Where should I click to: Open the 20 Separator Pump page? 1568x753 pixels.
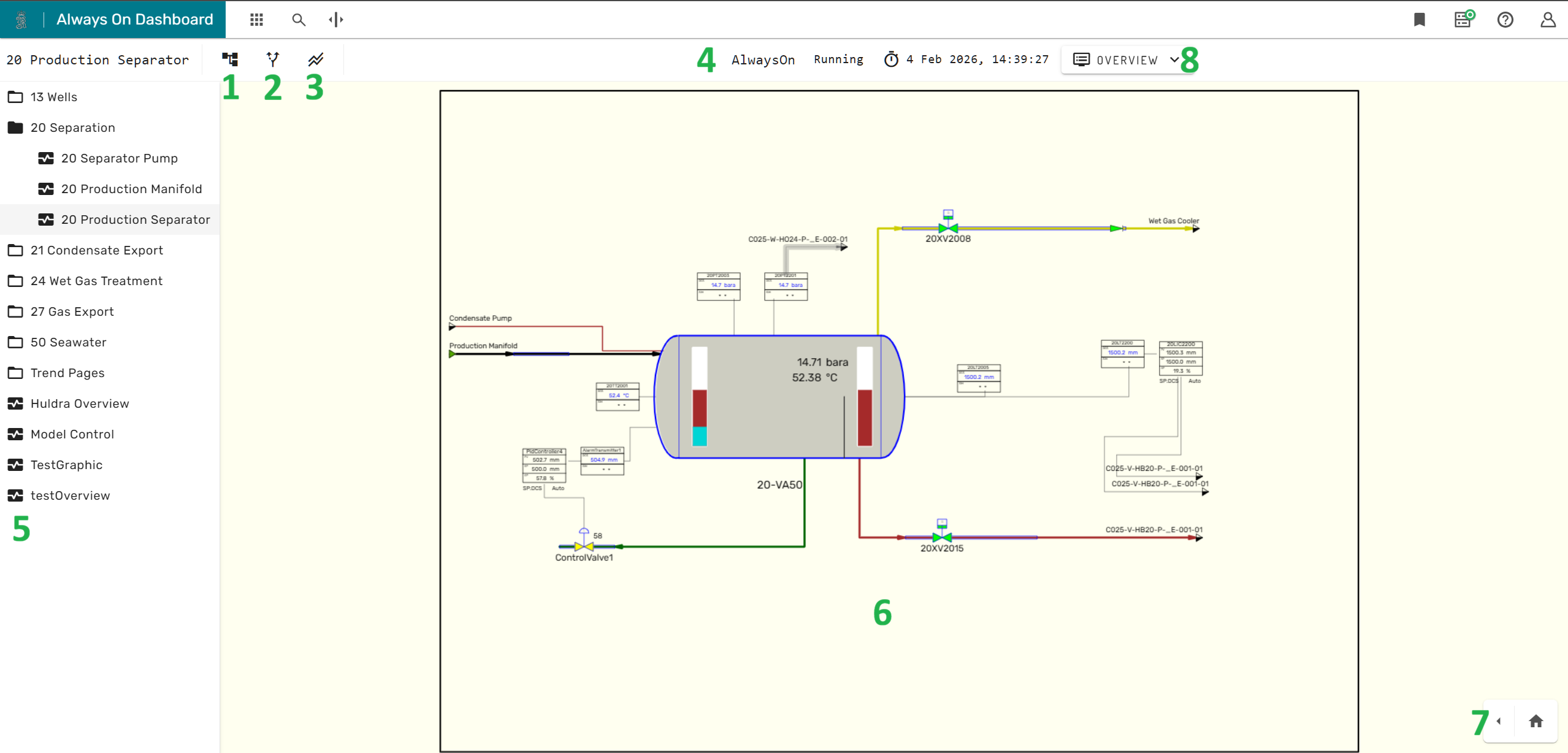[119, 158]
